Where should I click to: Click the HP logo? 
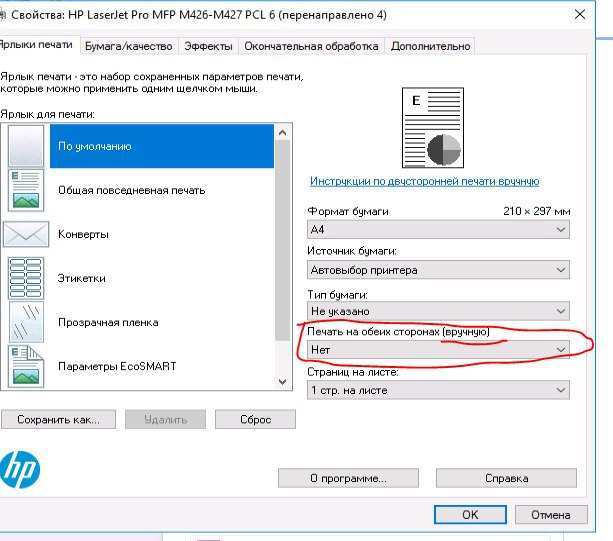20,469
